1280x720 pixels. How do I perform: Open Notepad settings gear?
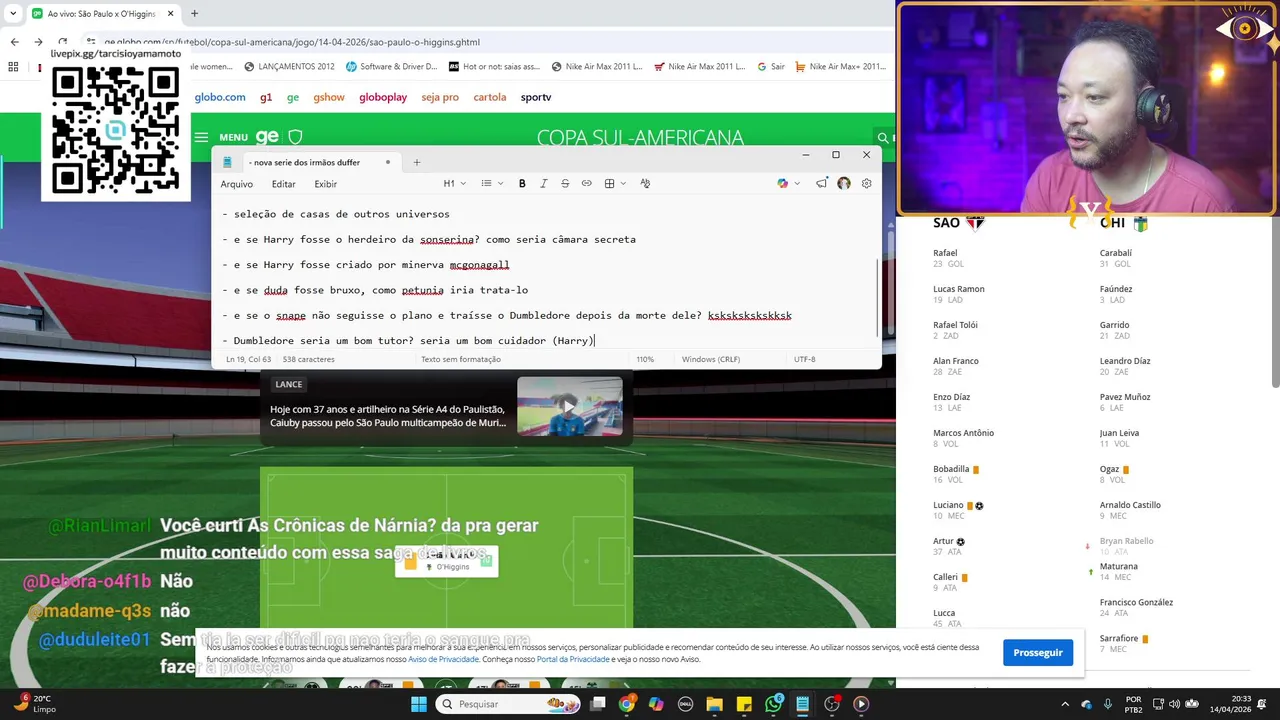point(866,184)
